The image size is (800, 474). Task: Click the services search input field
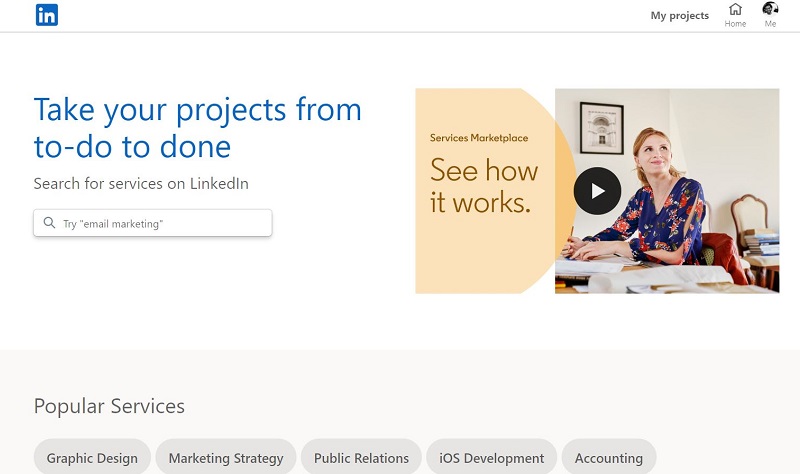coord(153,223)
